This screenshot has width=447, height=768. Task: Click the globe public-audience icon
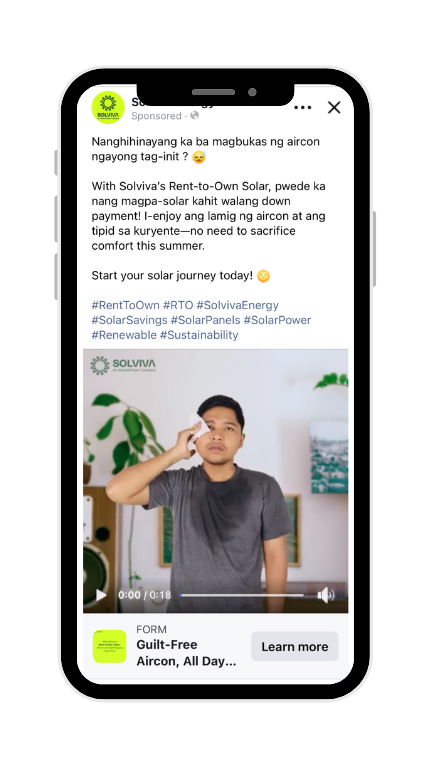pyautogui.click(x=194, y=116)
